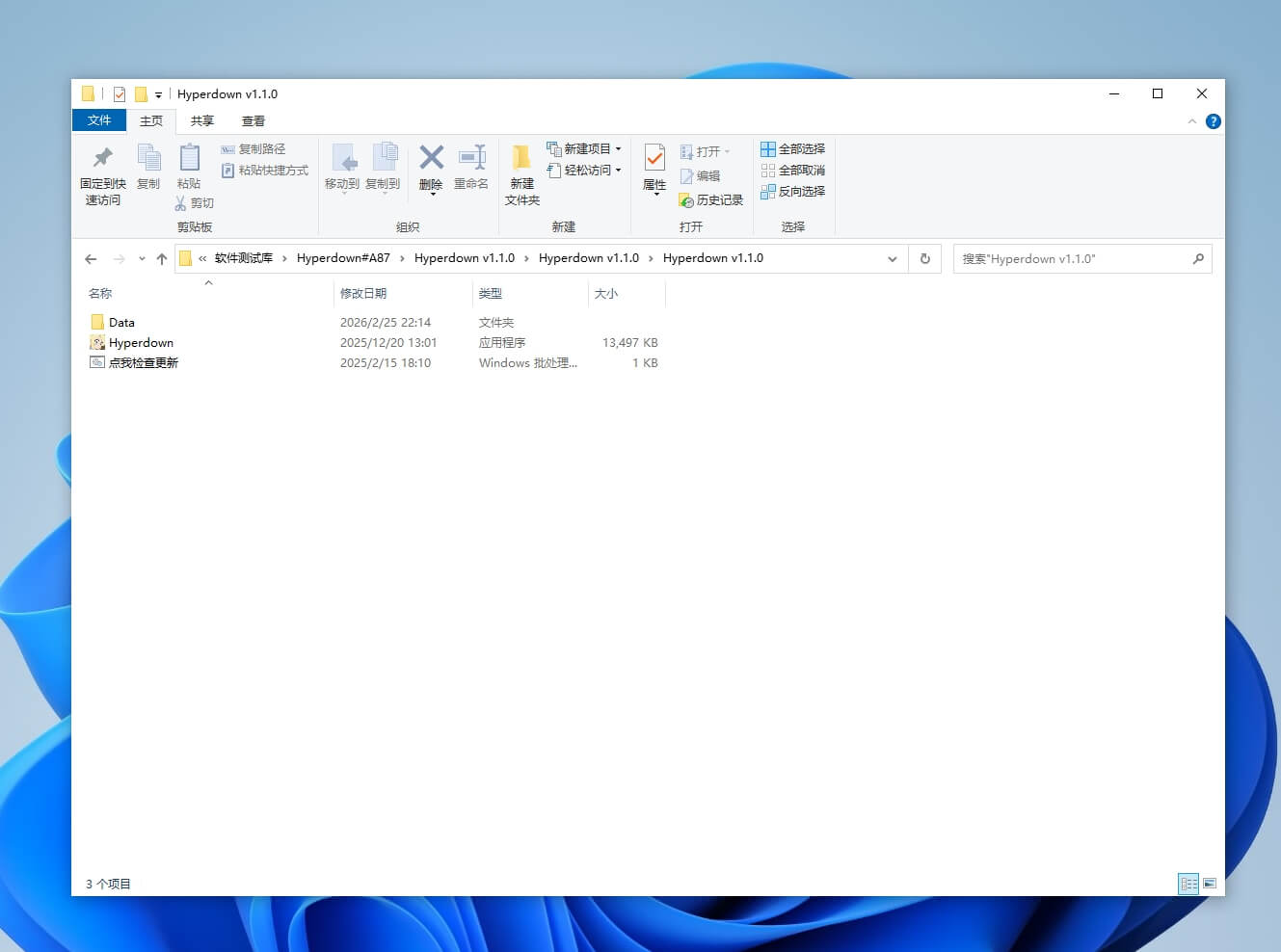Switch to large icons view in status bar
The height and width of the screenshot is (952, 1281).
[1210, 884]
